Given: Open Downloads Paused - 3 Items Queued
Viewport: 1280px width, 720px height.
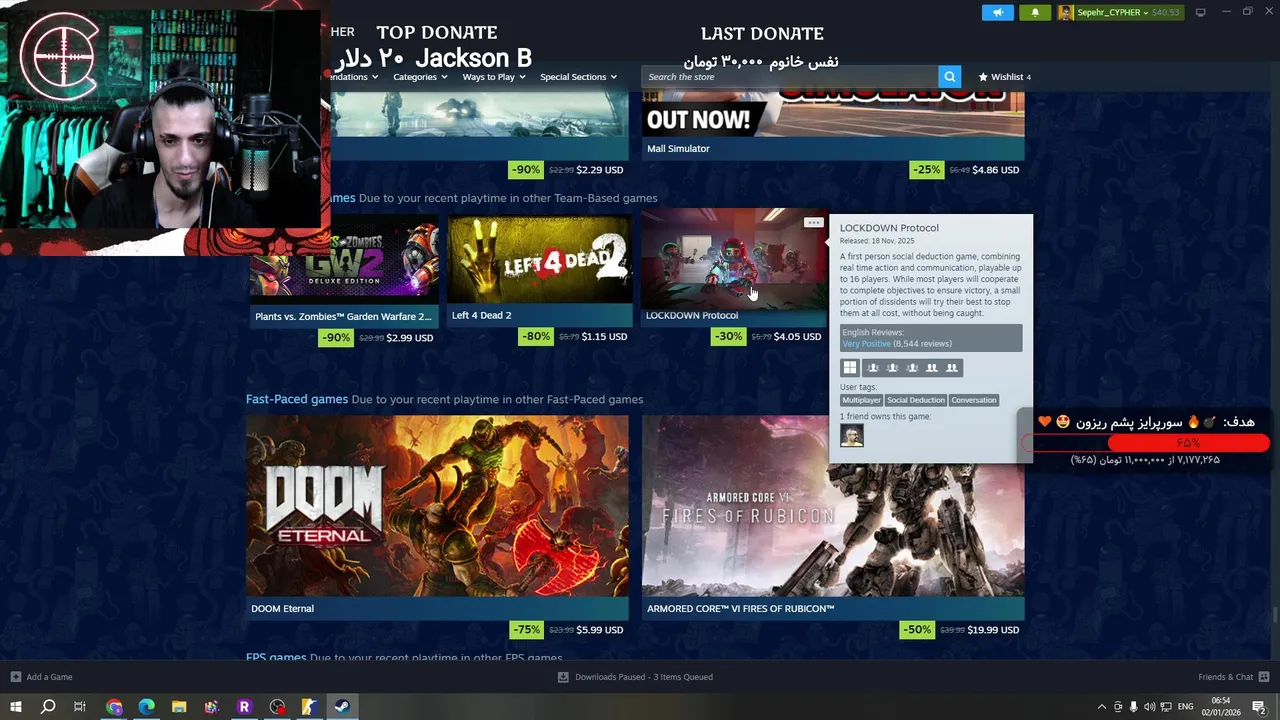Looking at the screenshot, I should point(635,677).
